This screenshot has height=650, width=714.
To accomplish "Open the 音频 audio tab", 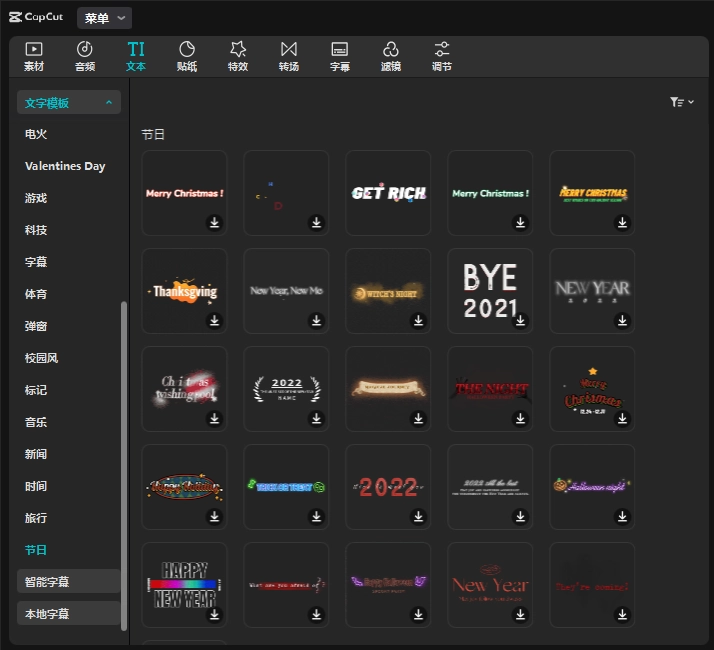I will click(85, 56).
